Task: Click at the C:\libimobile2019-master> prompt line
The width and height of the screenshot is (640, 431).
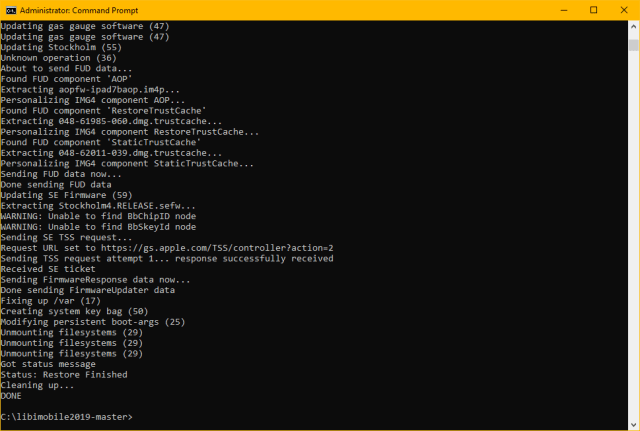Action: (67, 416)
